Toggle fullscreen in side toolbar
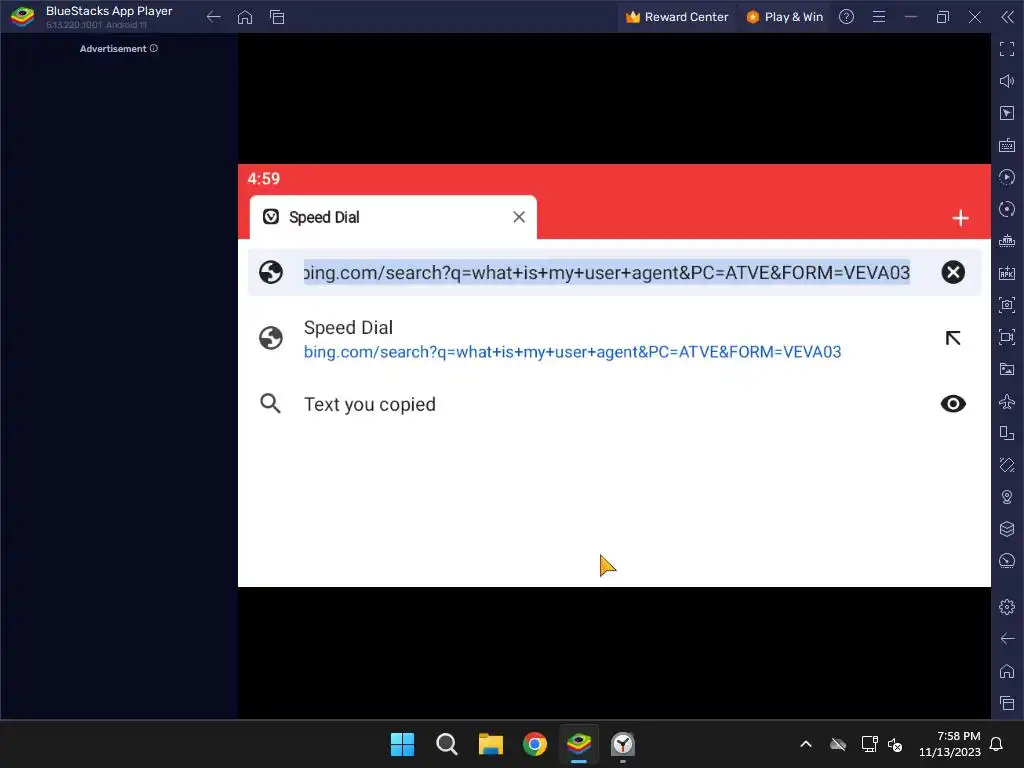Viewport: 1024px width, 768px height. [x=1007, y=49]
